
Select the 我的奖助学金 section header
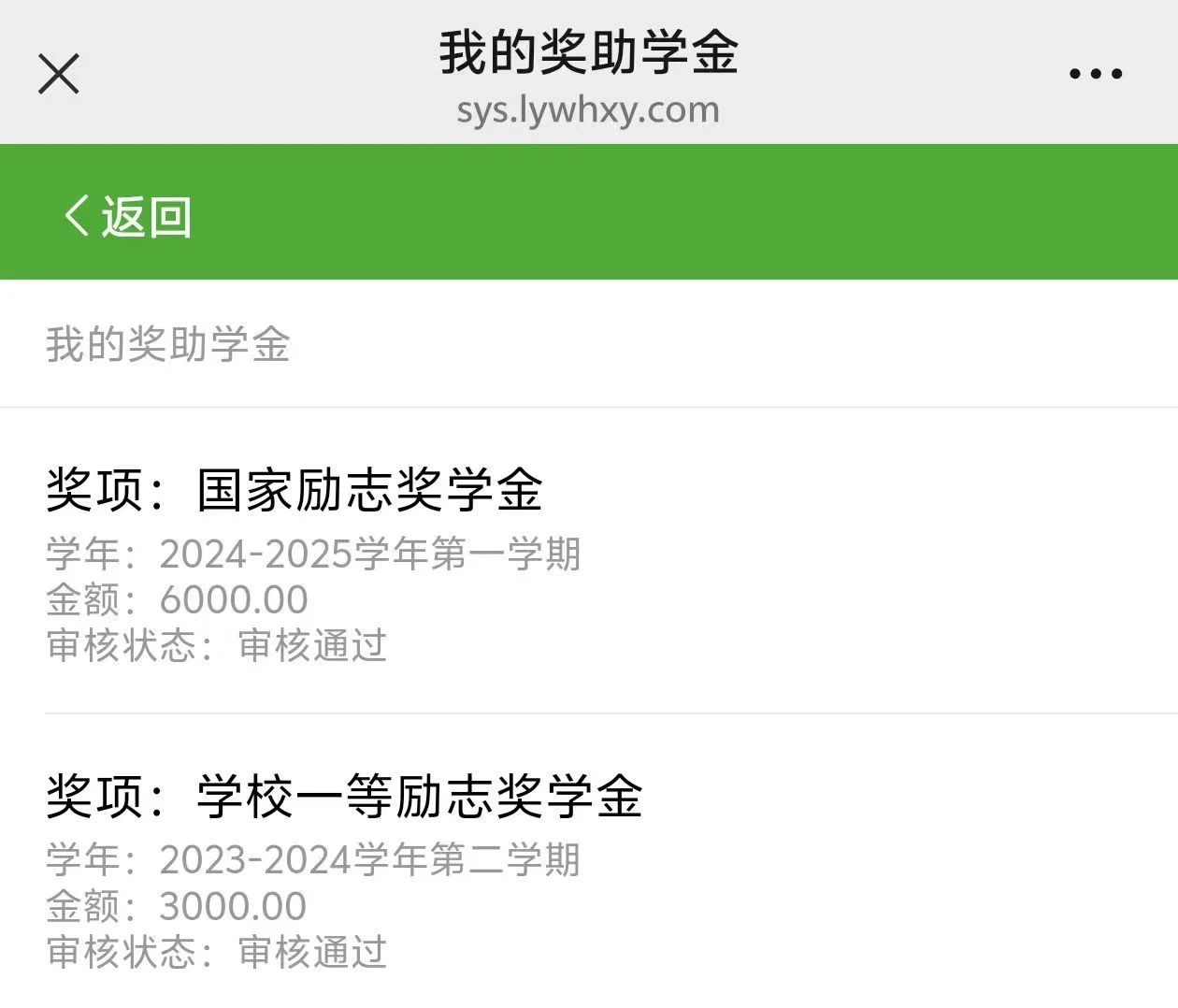(168, 344)
